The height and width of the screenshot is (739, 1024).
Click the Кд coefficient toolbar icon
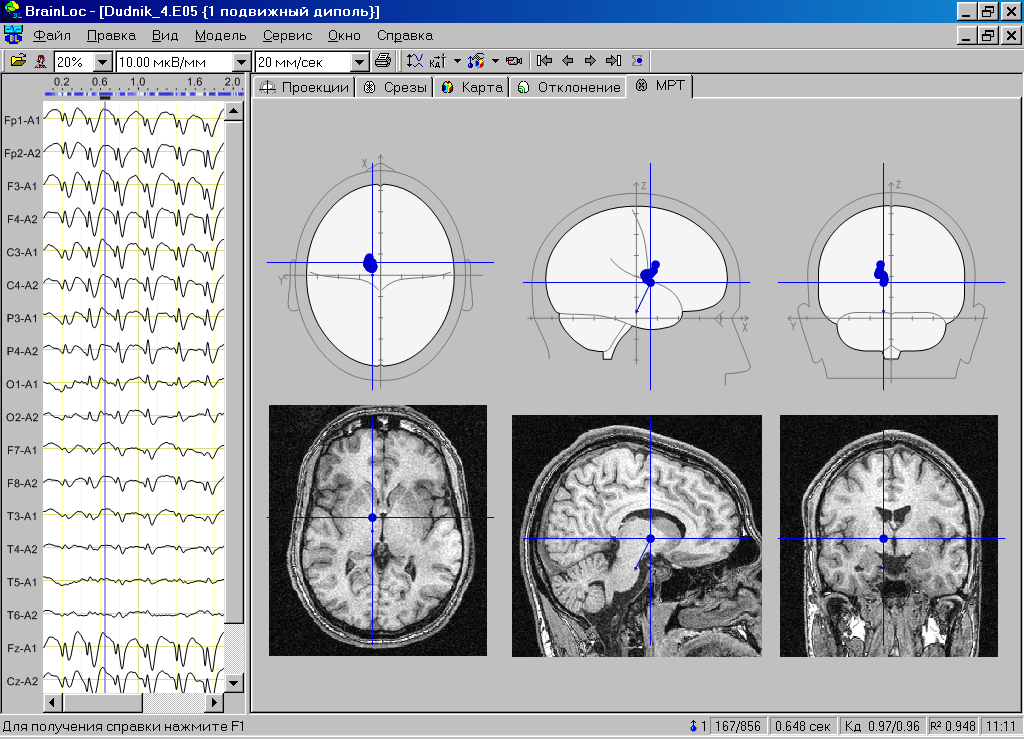(438, 61)
